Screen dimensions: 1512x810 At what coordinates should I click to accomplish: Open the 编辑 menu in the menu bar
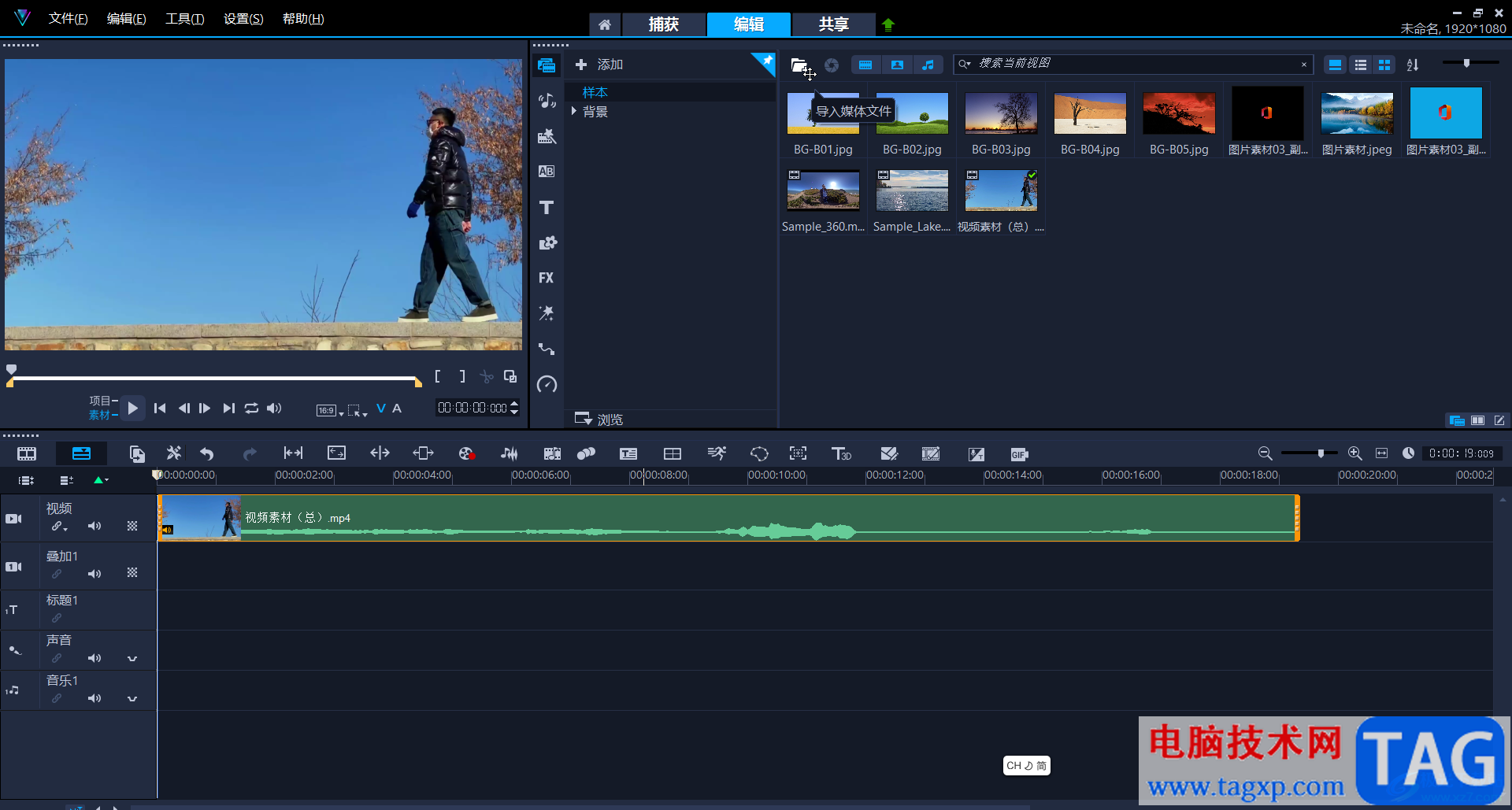point(126,19)
